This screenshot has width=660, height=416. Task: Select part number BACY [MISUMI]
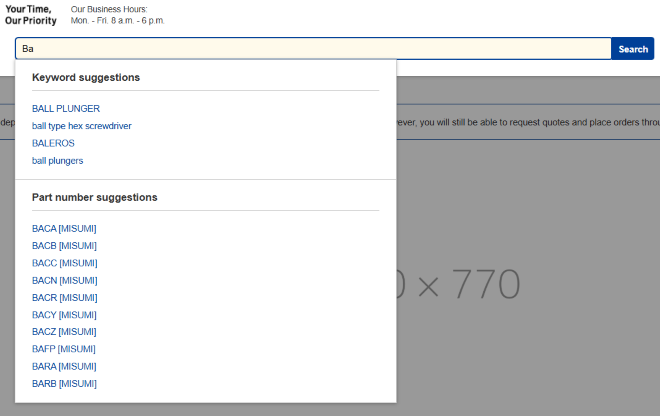(64, 315)
